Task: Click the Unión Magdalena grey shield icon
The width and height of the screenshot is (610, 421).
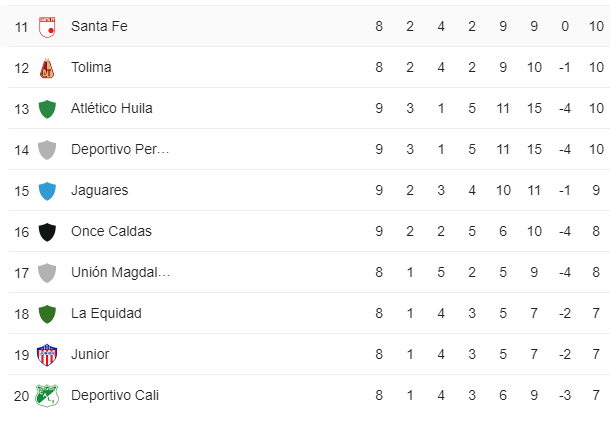Action: 47,273
